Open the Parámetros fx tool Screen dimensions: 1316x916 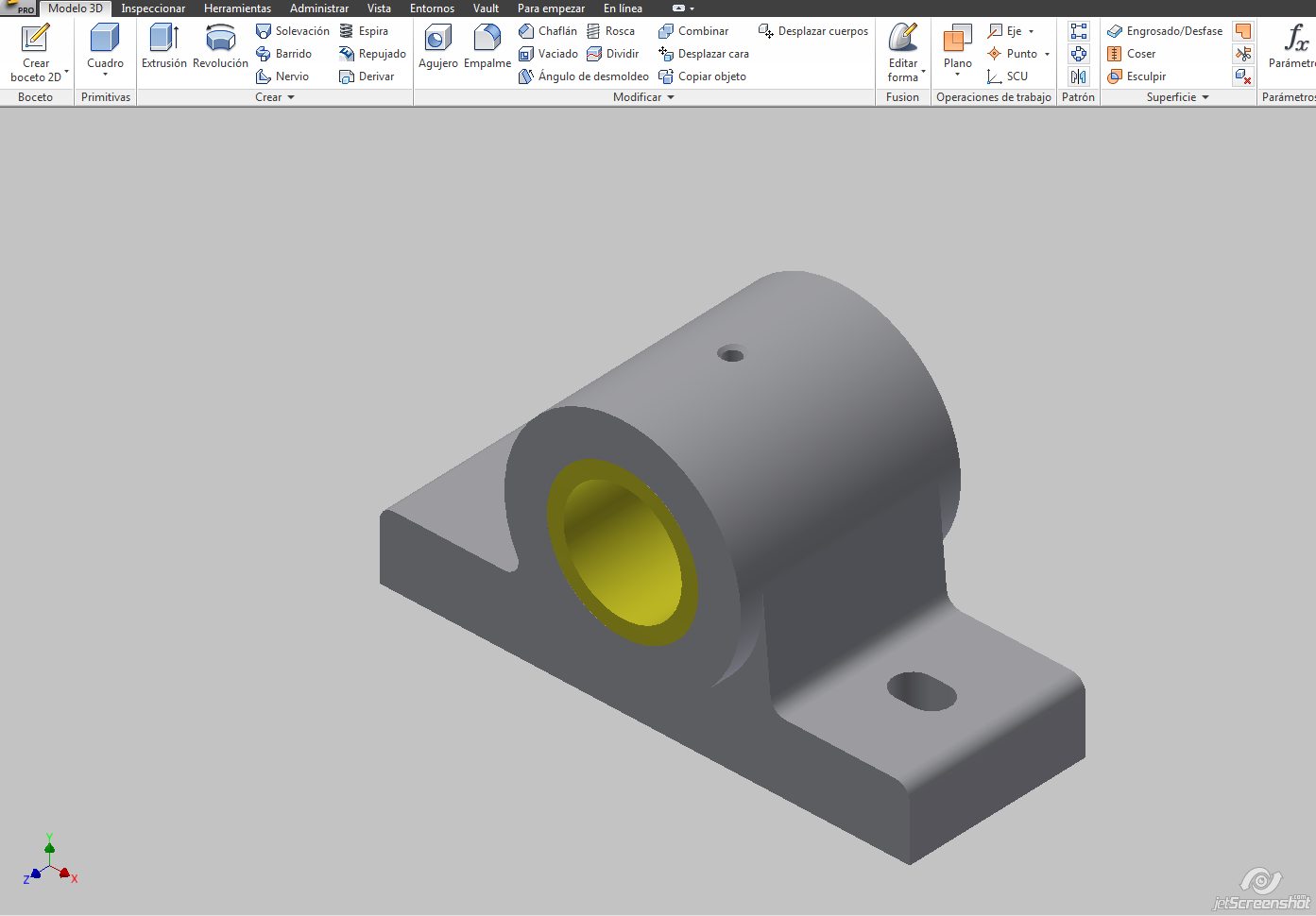(1292, 47)
